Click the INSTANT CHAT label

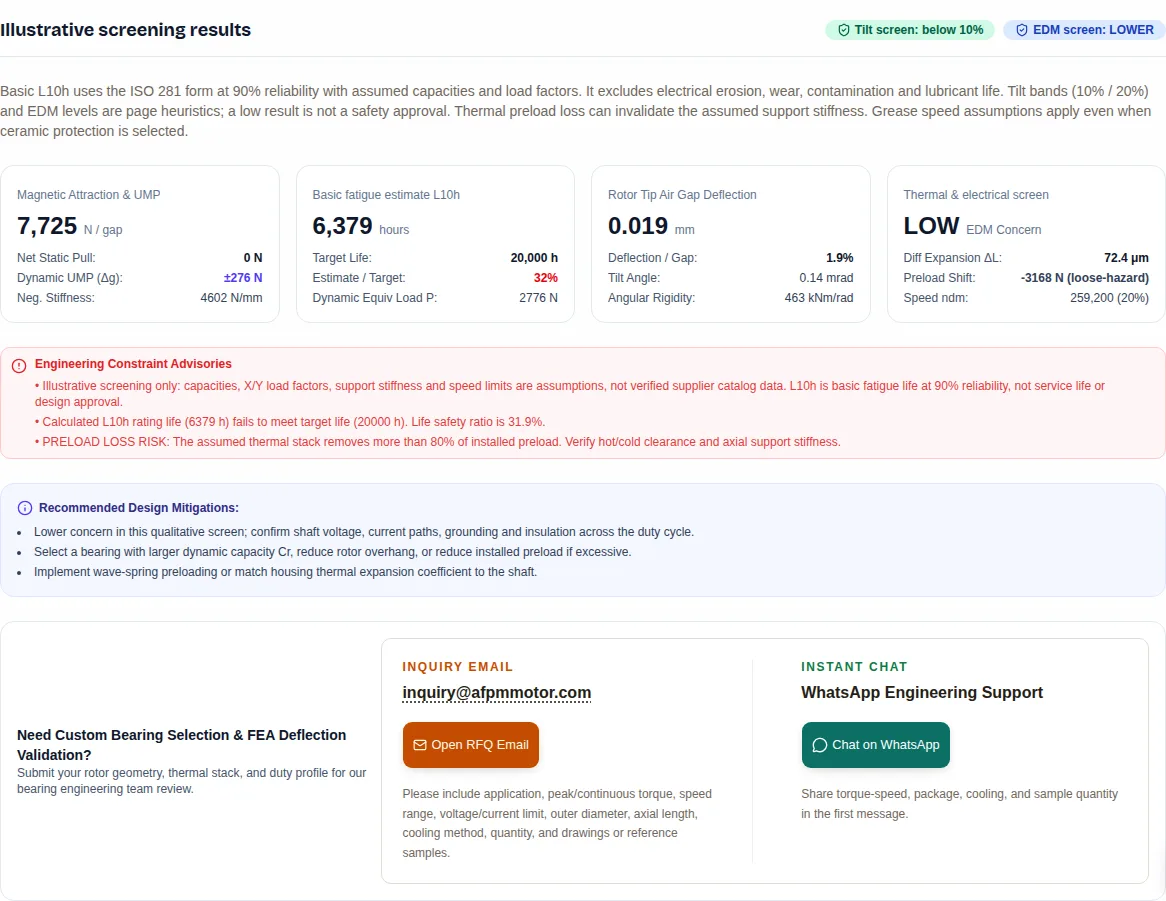[x=854, y=667]
